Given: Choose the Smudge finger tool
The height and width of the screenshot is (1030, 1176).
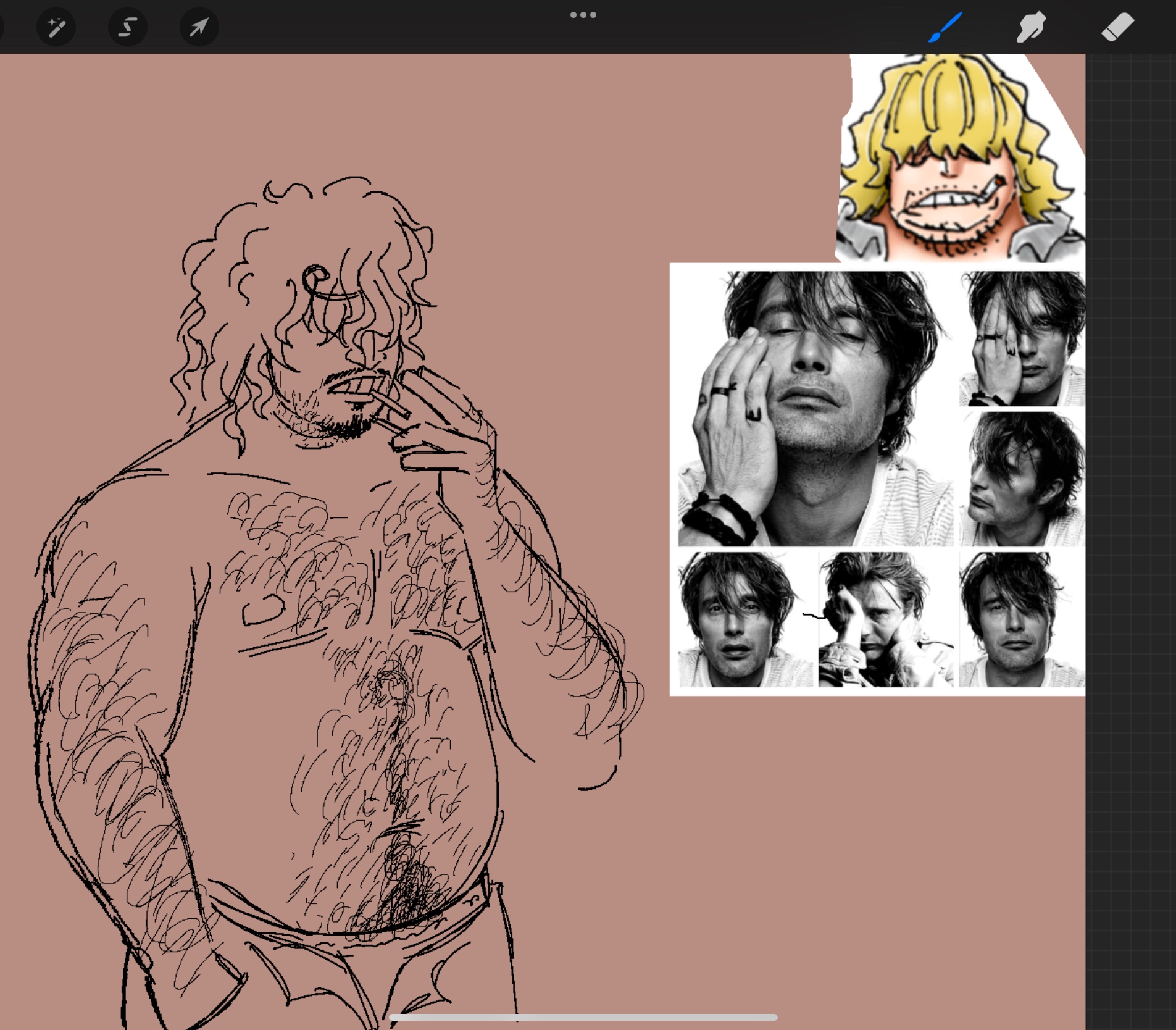Looking at the screenshot, I should click(1031, 27).
